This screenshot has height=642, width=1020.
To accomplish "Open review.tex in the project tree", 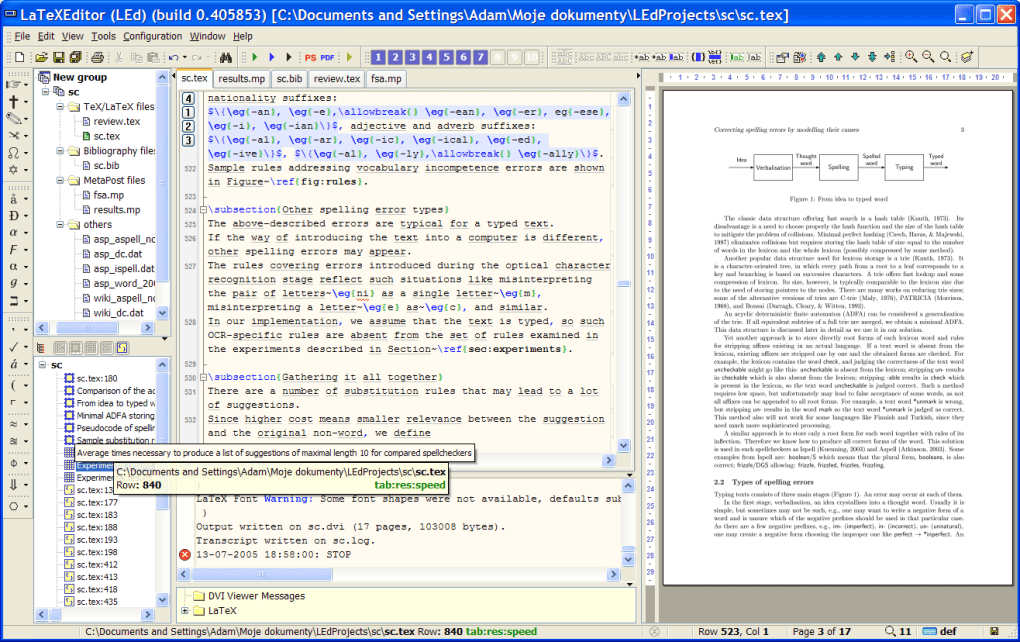I will 116,122.
